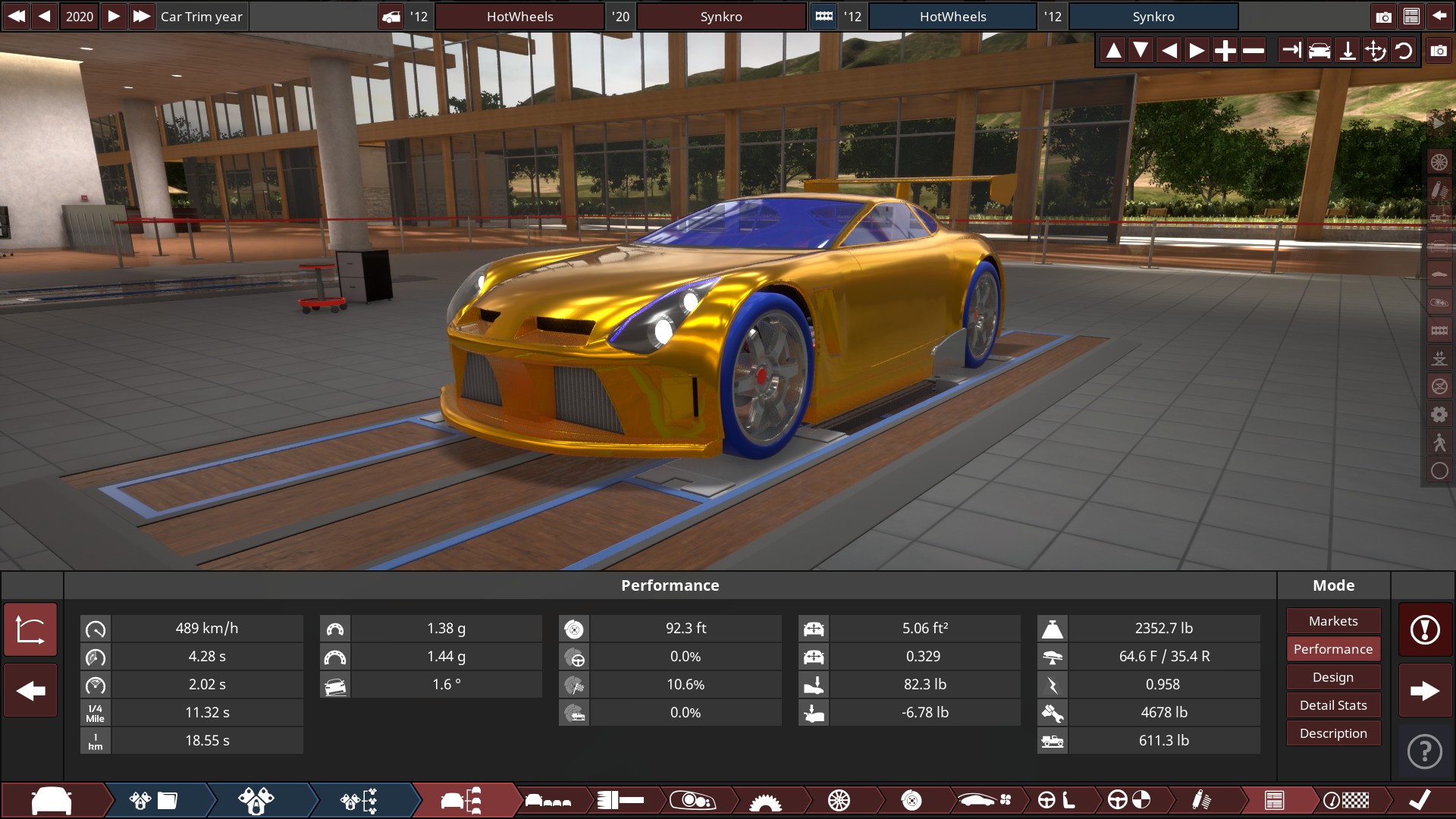The image size is (1456, 819).
Task: Click the reset rotation icon in camera toolbar
Action: (1404, 51)
